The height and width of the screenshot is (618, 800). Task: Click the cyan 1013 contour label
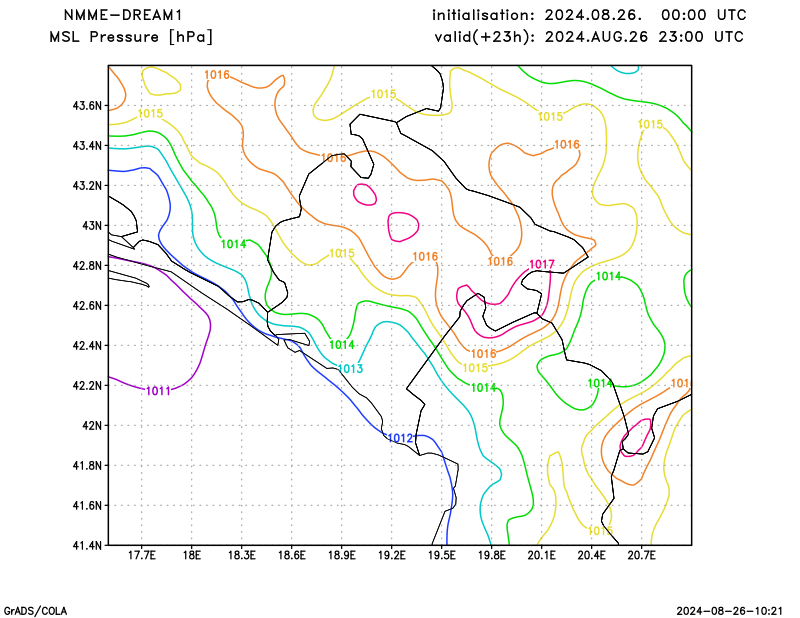click(351, 368)
